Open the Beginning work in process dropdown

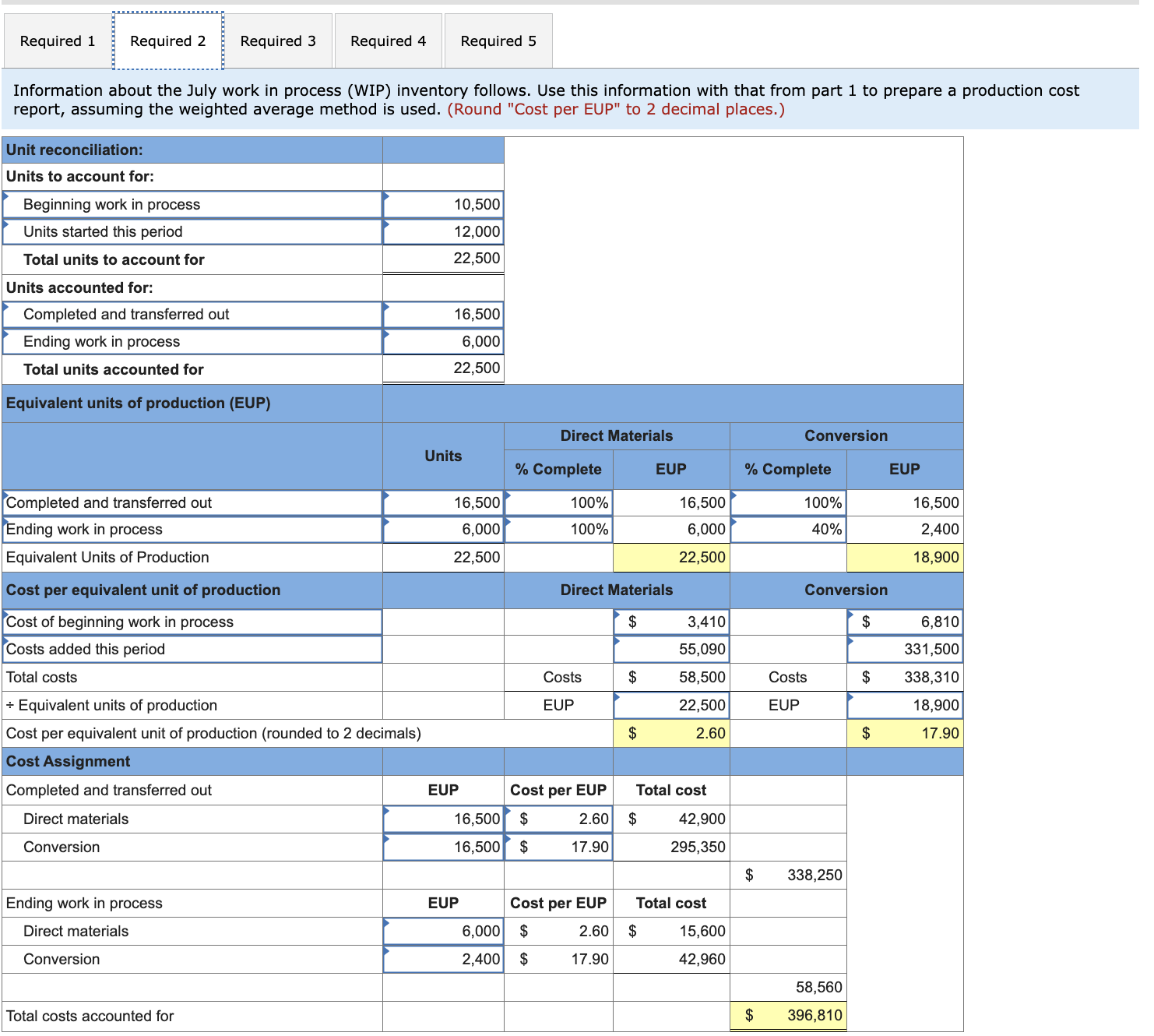coord(192,204)
